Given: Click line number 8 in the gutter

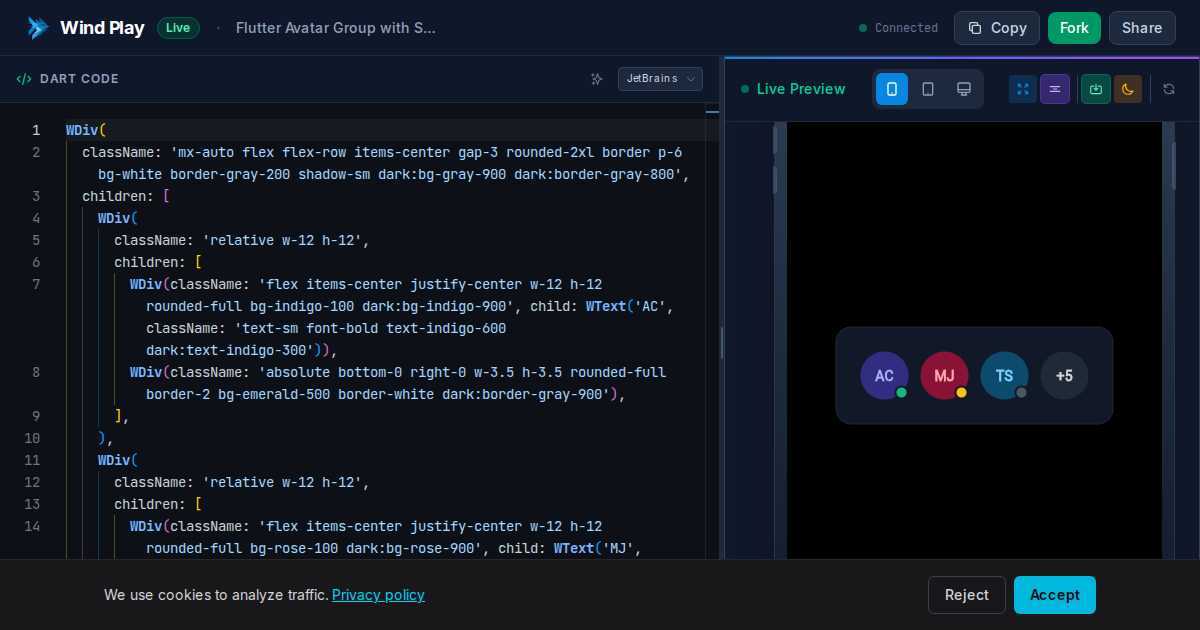Looking at the screenshot, I should click(36, 372).
